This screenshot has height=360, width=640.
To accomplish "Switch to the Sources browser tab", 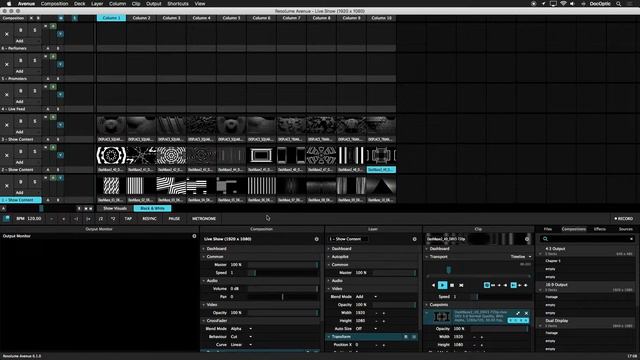I will (625, 229).
